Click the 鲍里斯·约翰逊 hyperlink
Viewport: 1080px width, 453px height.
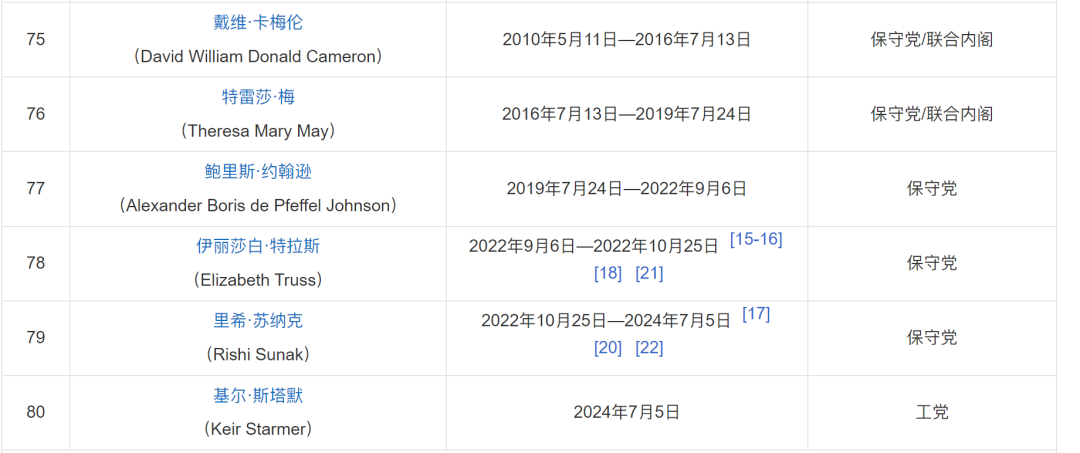pyautogui.click(x=258, y=172)
